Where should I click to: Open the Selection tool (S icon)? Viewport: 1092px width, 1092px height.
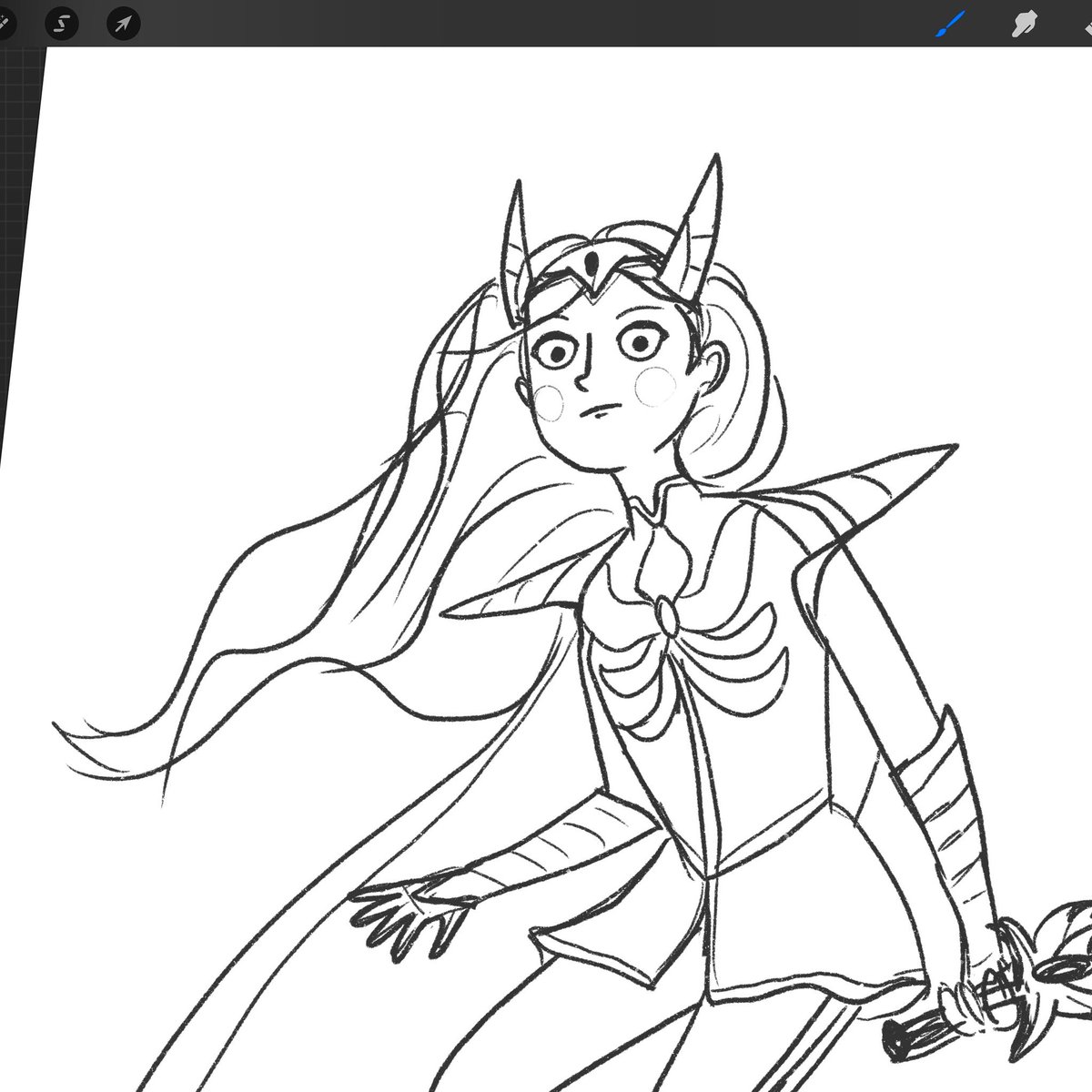[62, 23]
